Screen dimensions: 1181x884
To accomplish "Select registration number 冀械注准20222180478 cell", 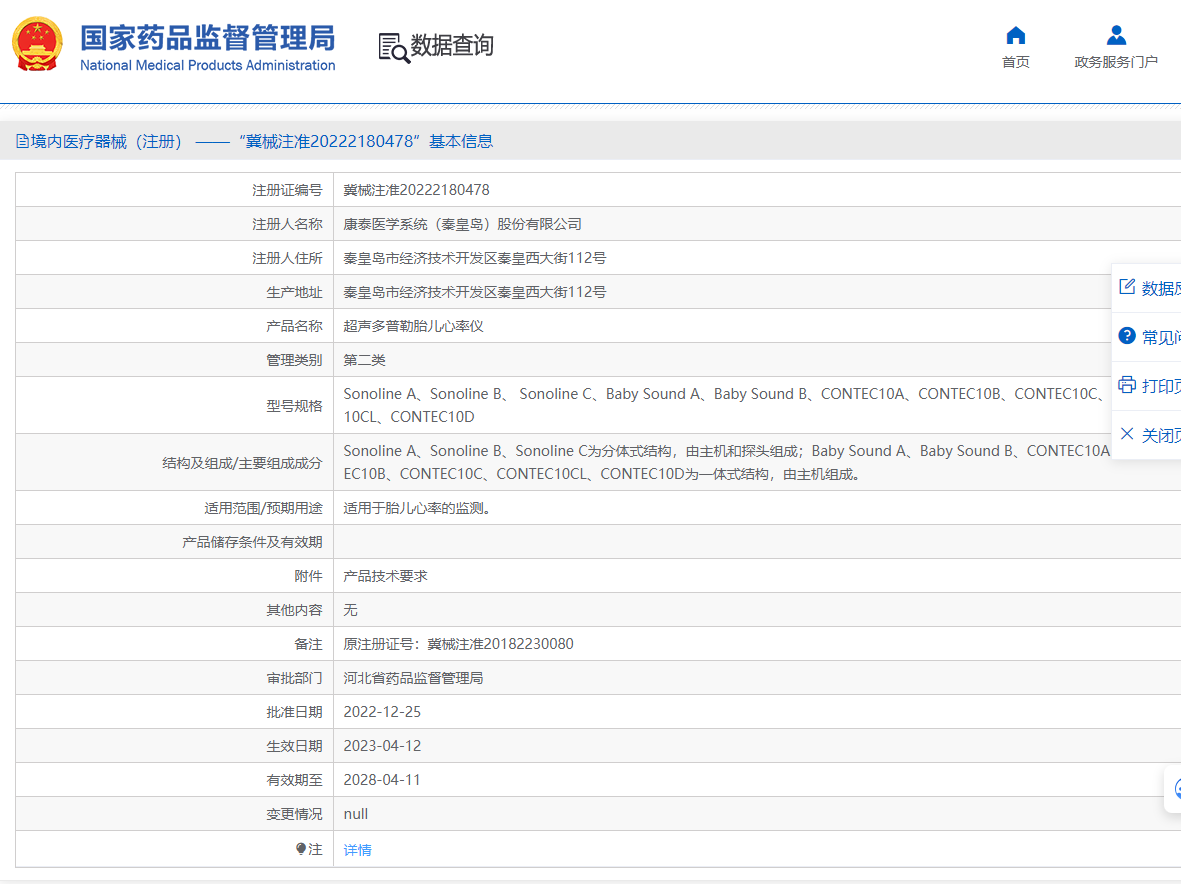I will click(x=417, y=190).
